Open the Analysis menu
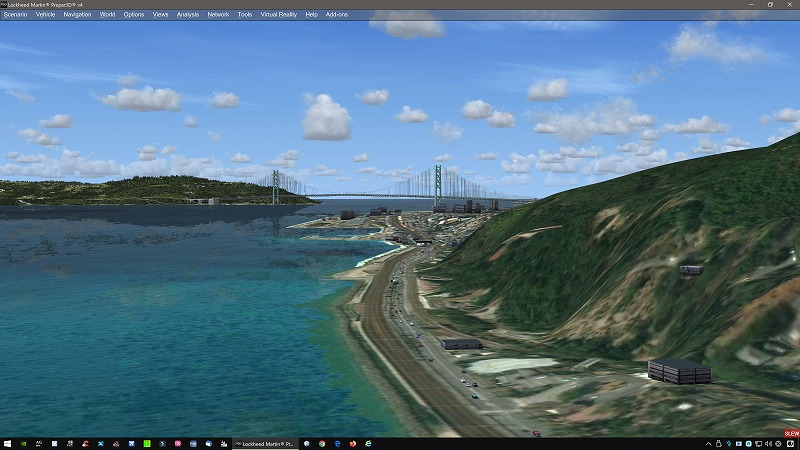The image size is (800, 450). (188, 15)
